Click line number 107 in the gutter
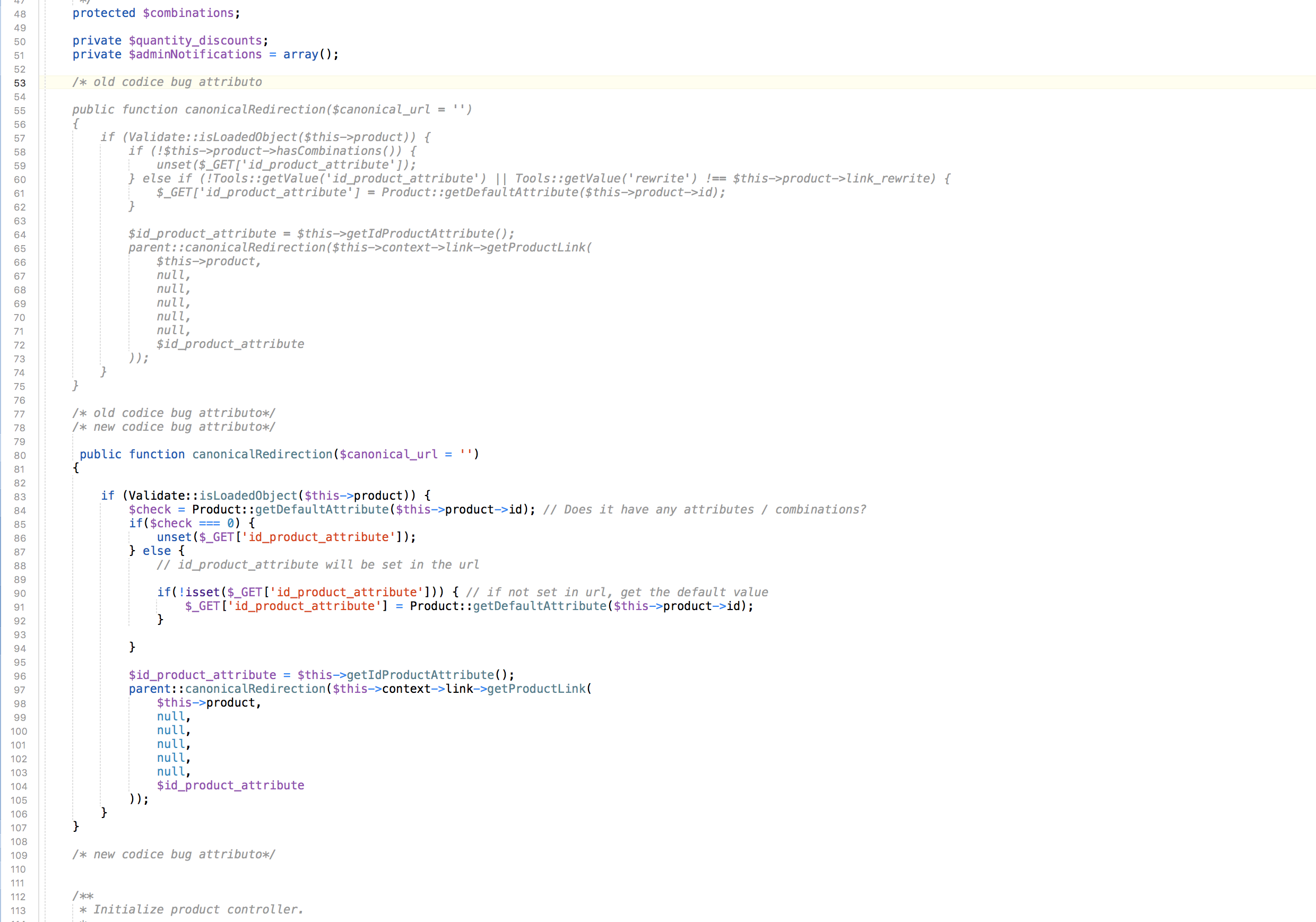The width and height of the screenshot is (1316, 922). tap(19, 828)
